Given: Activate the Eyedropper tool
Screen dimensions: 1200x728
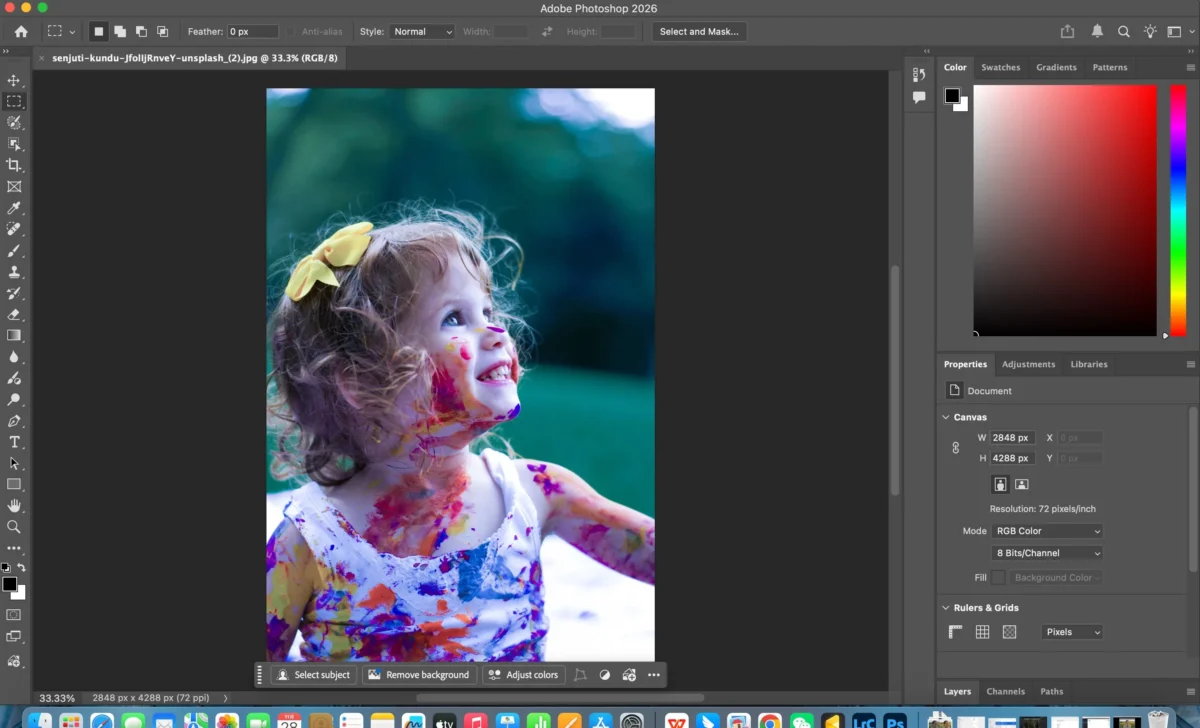Looking at the screenshot, I should coord(14,208).
